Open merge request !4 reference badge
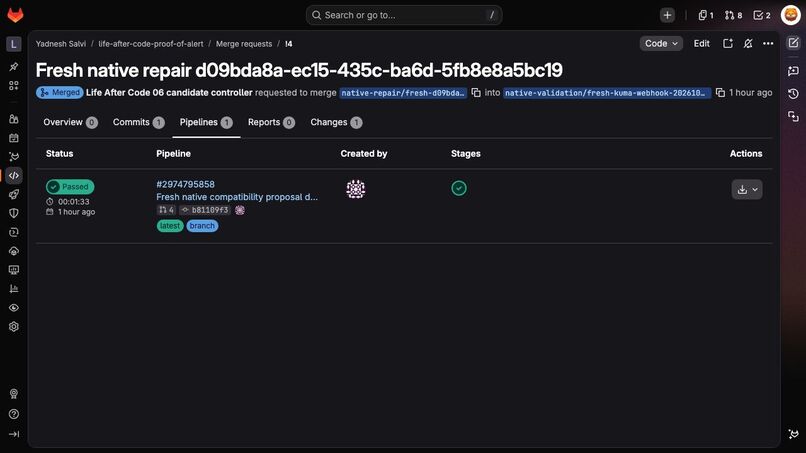Screen dimensions: 806x453 pyautogui.click(x=167, y=210)
